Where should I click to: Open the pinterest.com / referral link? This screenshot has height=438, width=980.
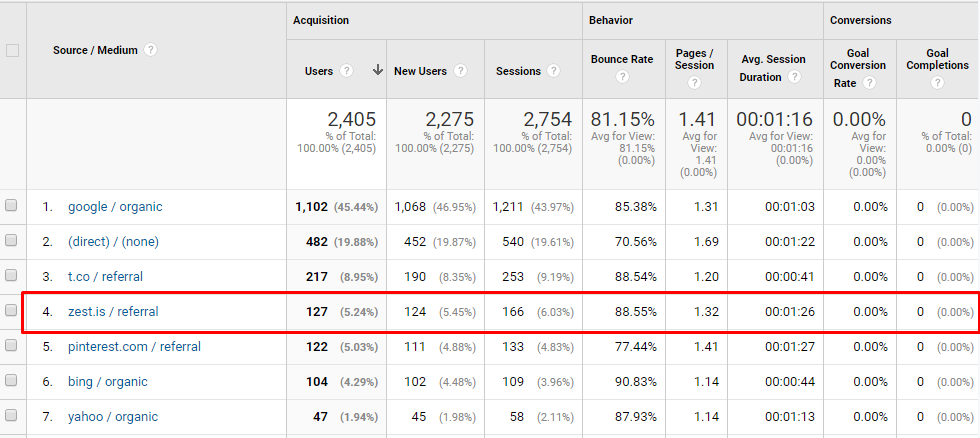coord(134,347)
